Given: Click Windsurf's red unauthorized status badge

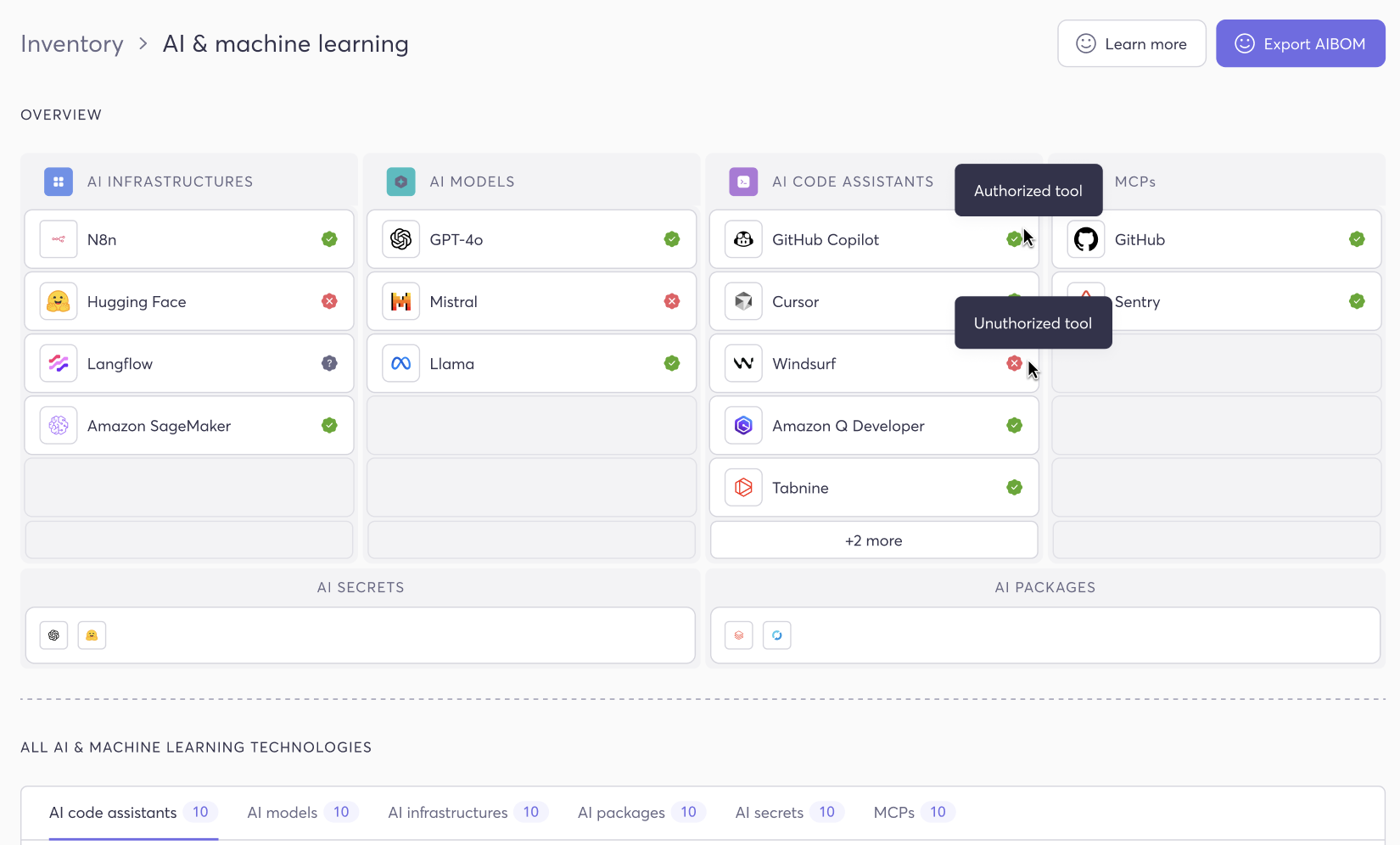Looking at the screenshot, I should click(x=1014, y=363).
